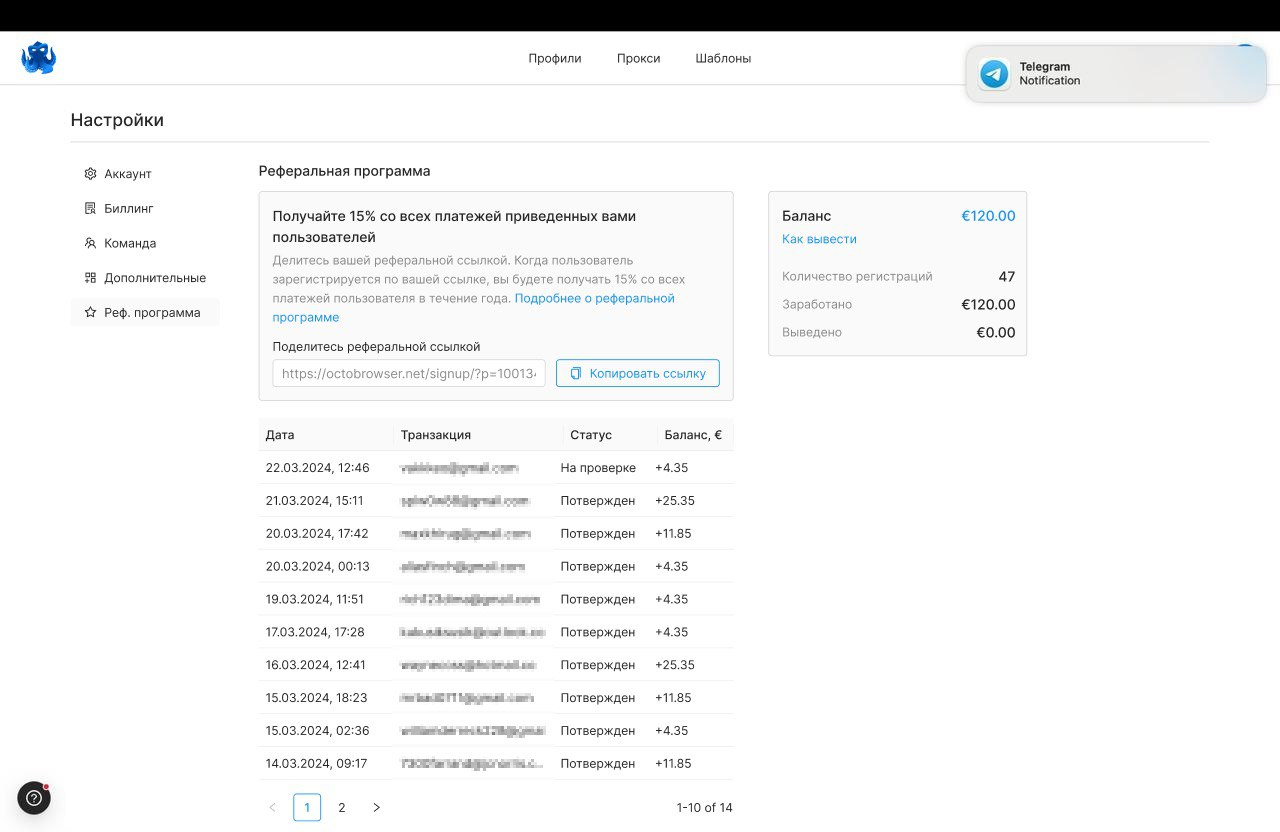Click the Дополнительные grid icon

(90, 278)
